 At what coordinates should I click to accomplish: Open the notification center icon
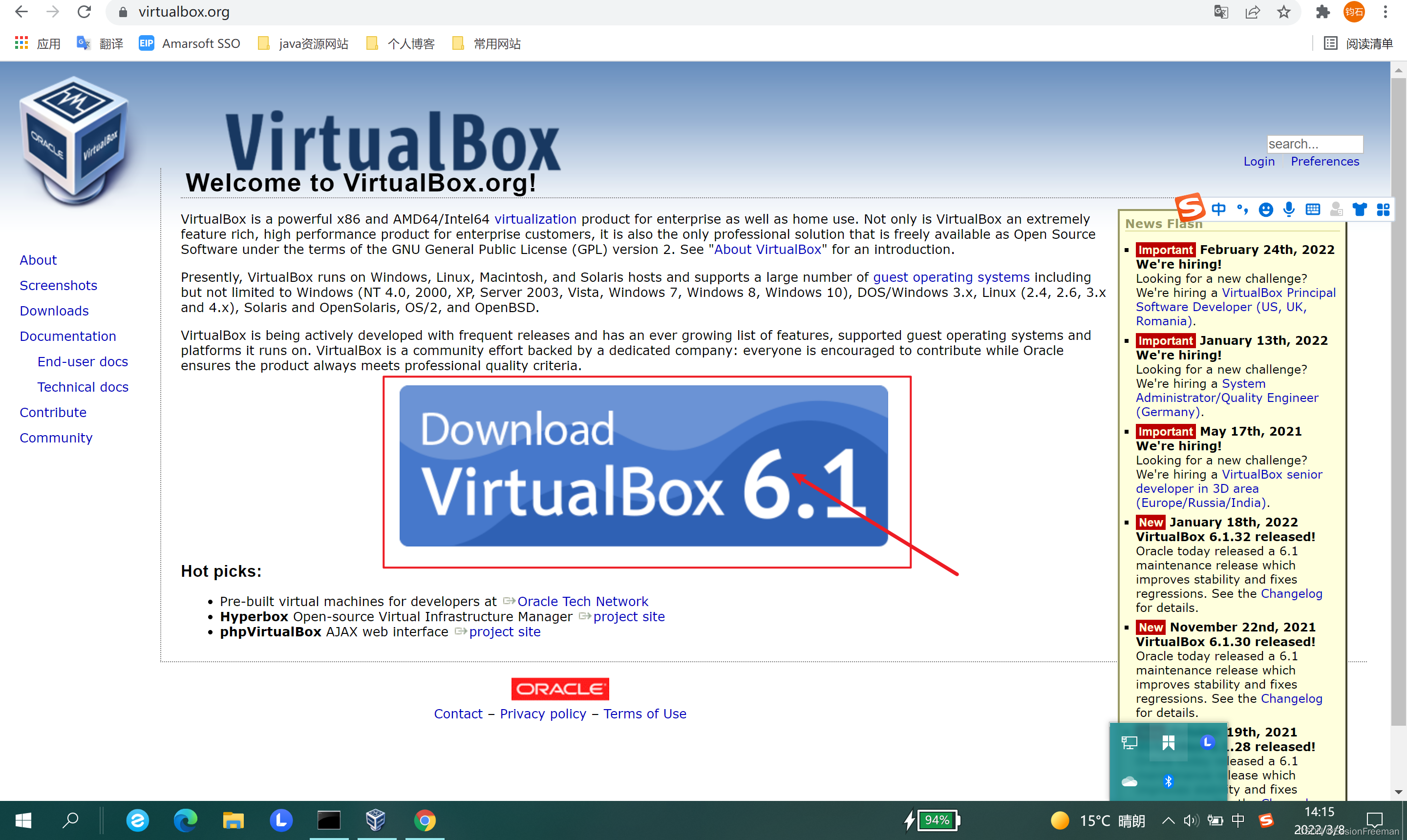[x=1375, y=819]
